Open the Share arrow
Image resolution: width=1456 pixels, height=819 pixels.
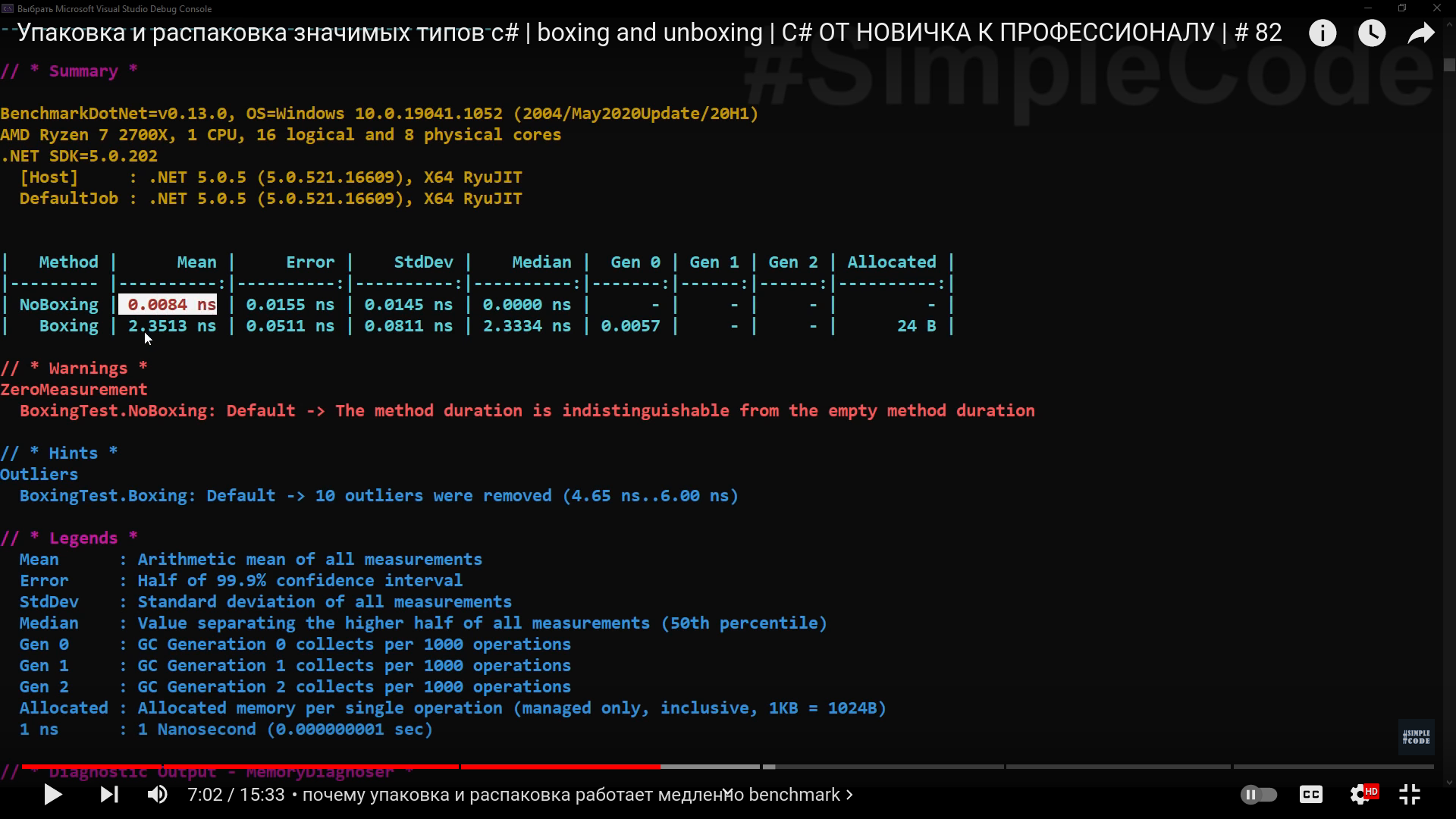click(x=1421, y=33)
